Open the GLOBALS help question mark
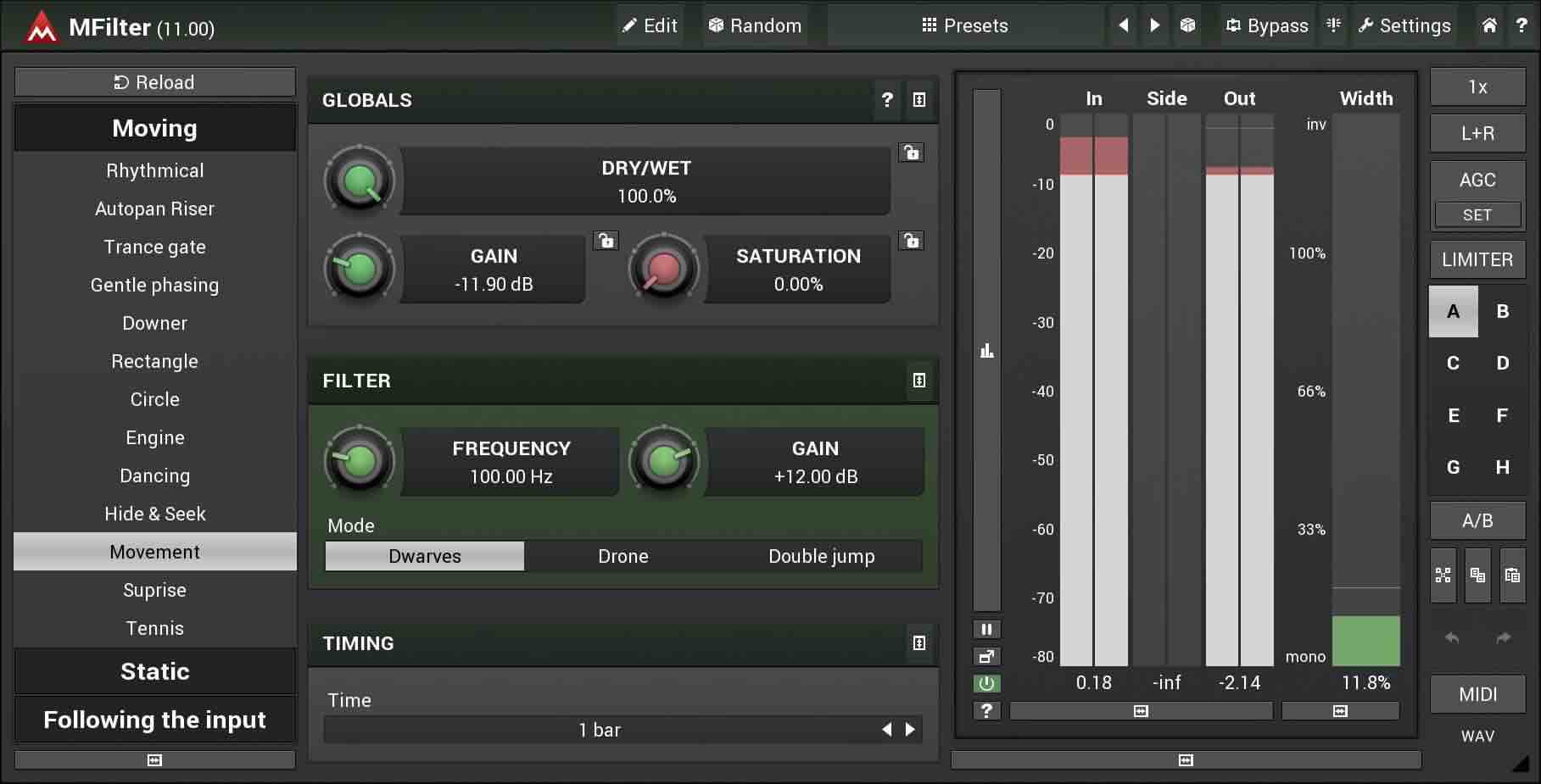Viewport: 1541px width, 784px height. pos(887,100)
